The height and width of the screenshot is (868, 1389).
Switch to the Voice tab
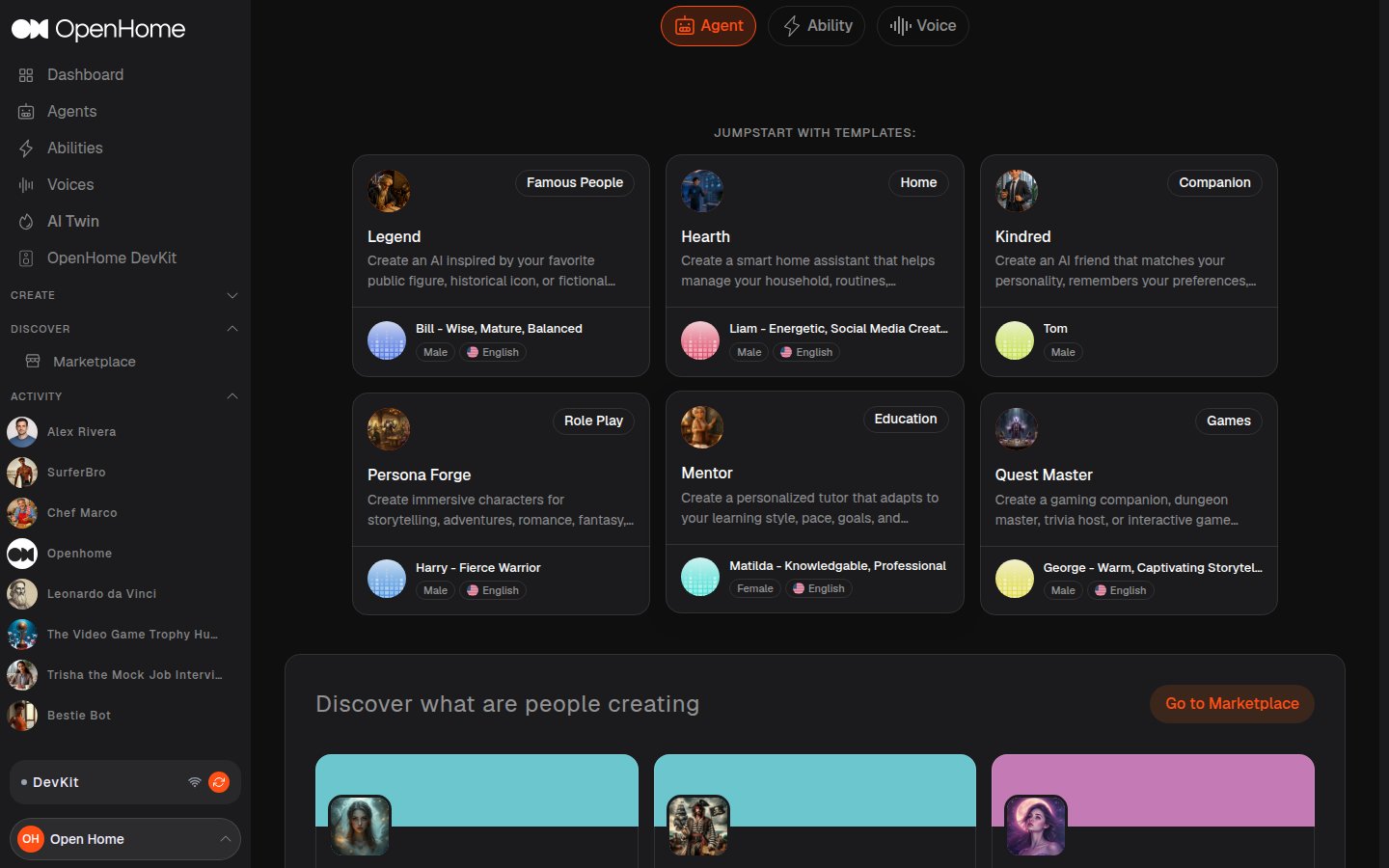[922, 26]
